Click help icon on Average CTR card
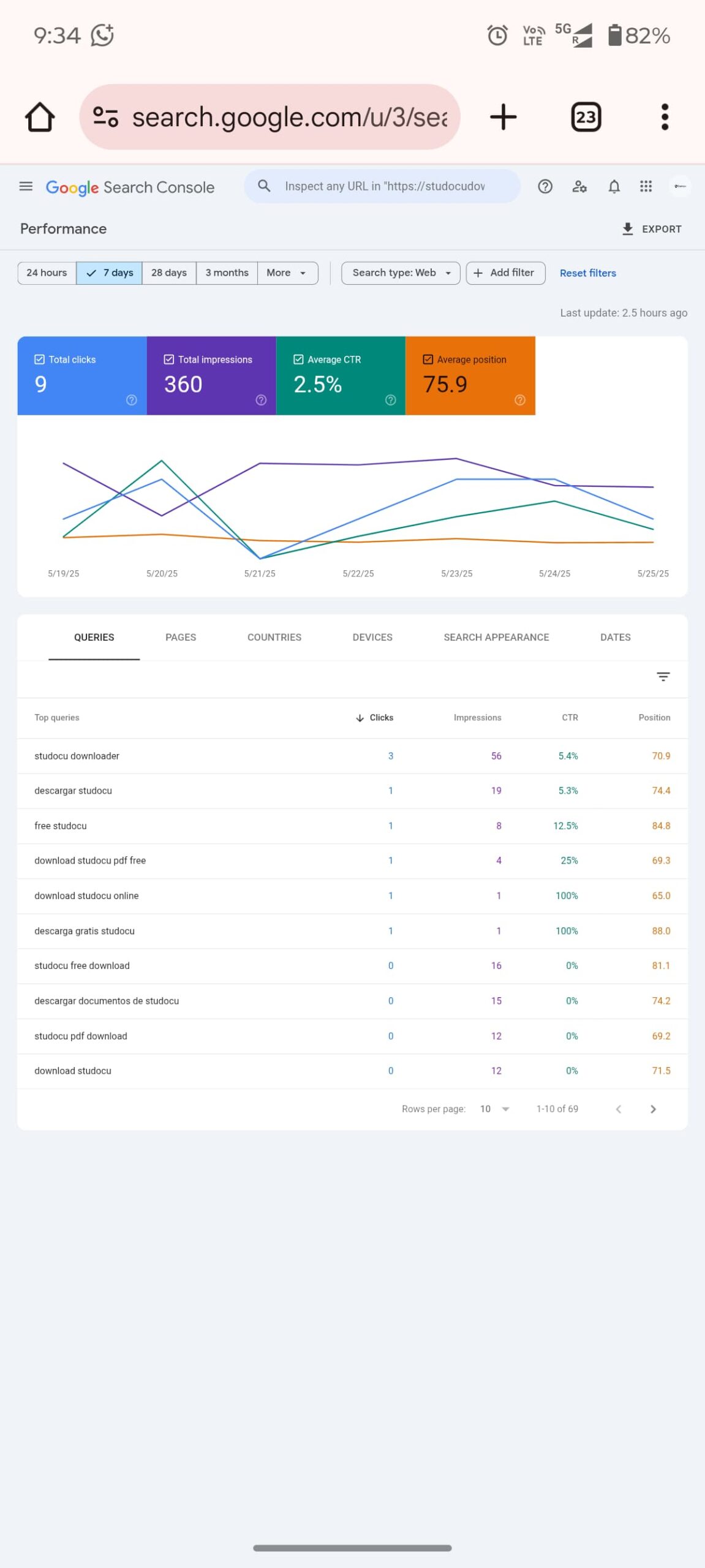This screenshot has height=1568, width=705. pos(391,400)
